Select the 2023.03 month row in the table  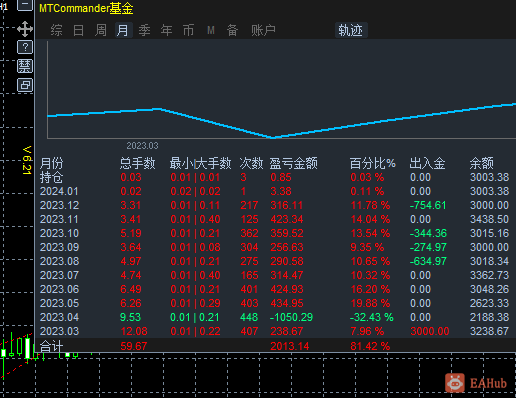tap(59, 331)
